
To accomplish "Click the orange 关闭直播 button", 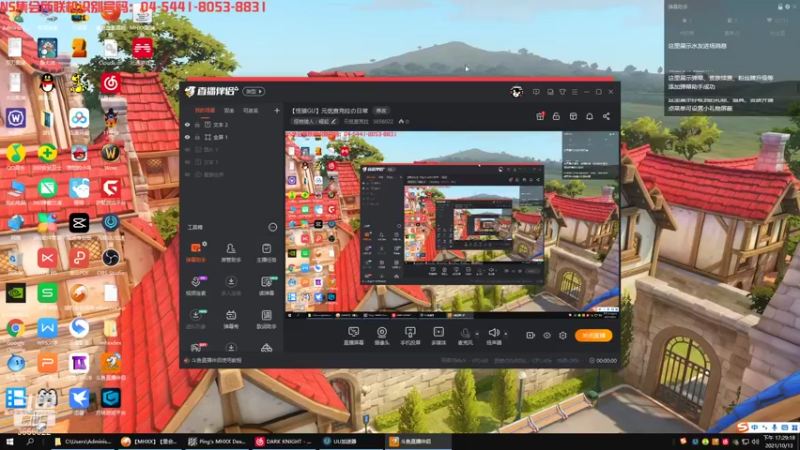I will [593, 335].
